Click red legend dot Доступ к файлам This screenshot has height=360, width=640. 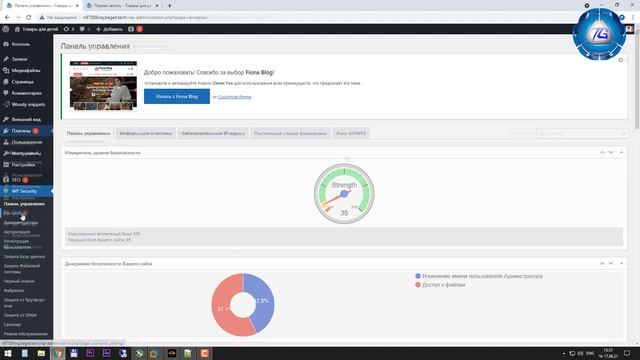pos(418,284)
